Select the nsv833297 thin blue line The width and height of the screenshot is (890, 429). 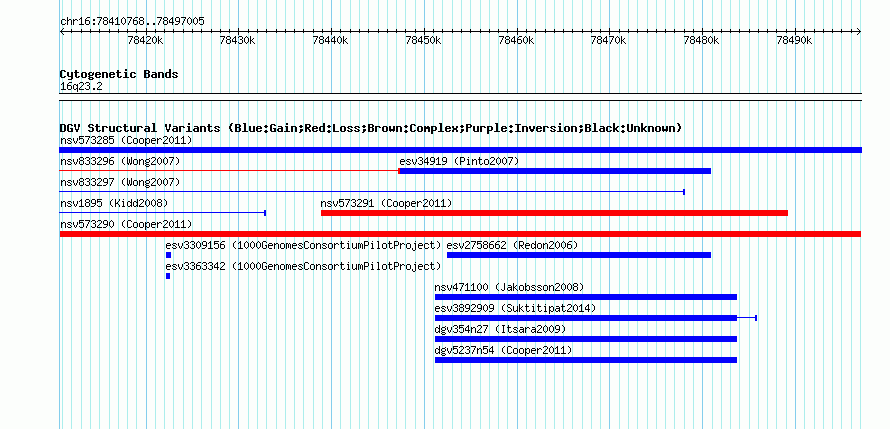[372, 192]
